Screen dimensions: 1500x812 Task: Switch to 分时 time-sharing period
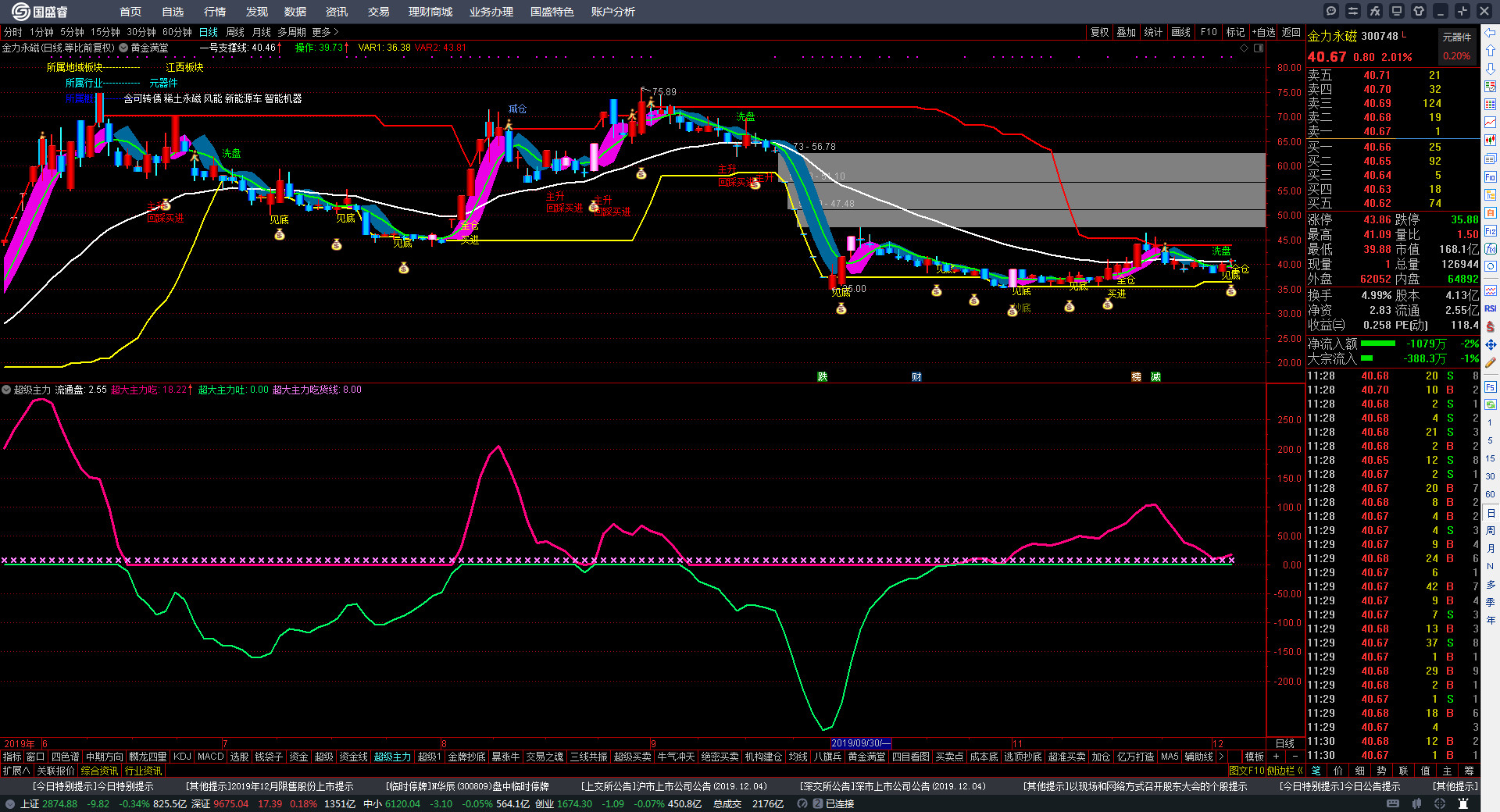13,32
